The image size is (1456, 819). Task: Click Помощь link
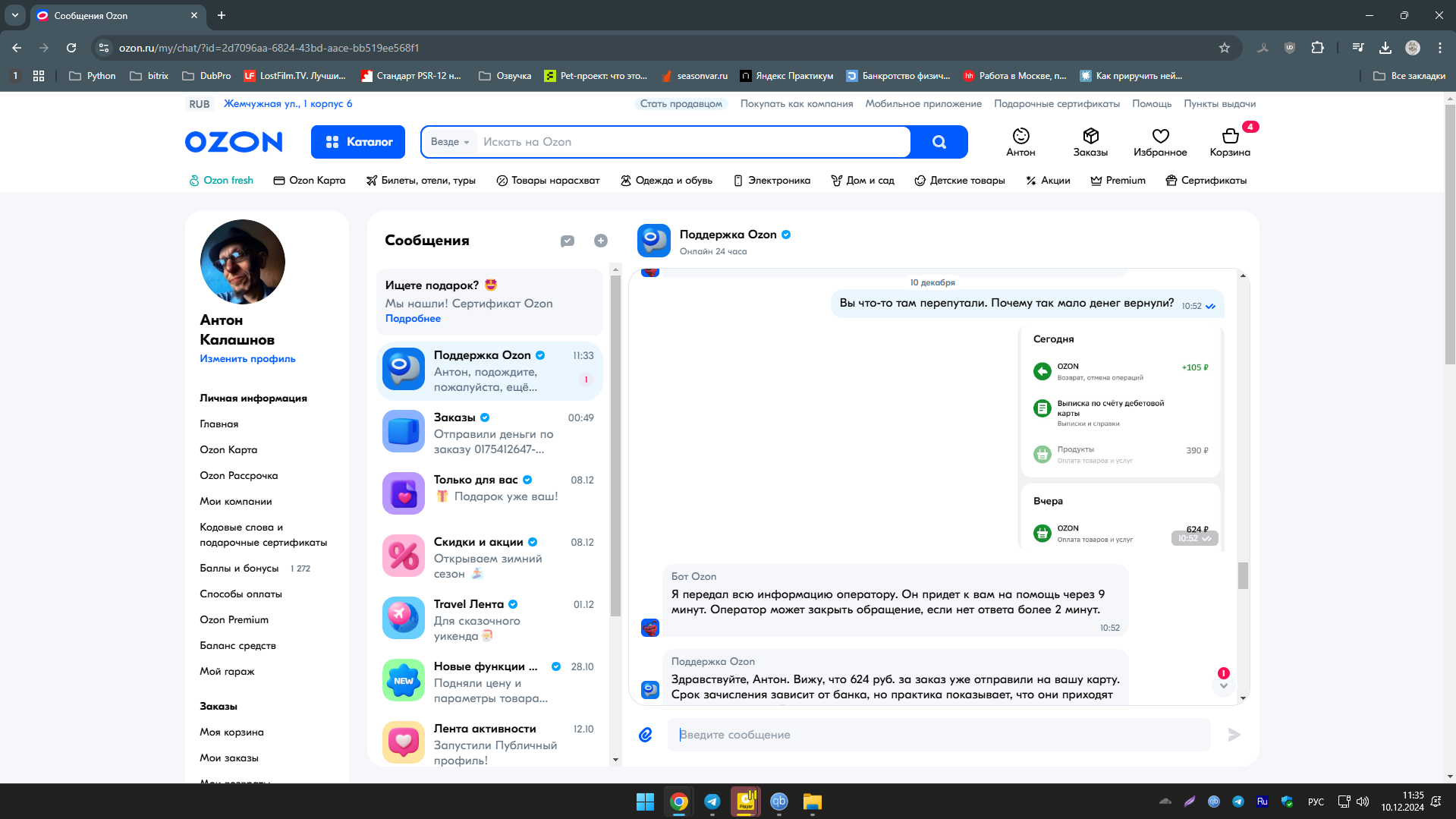pos(1152,104)
